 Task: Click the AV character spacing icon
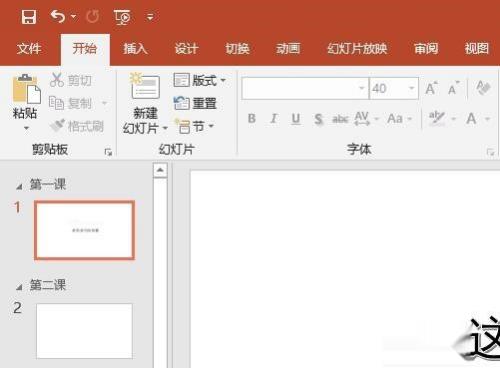[x=362, y=118]
